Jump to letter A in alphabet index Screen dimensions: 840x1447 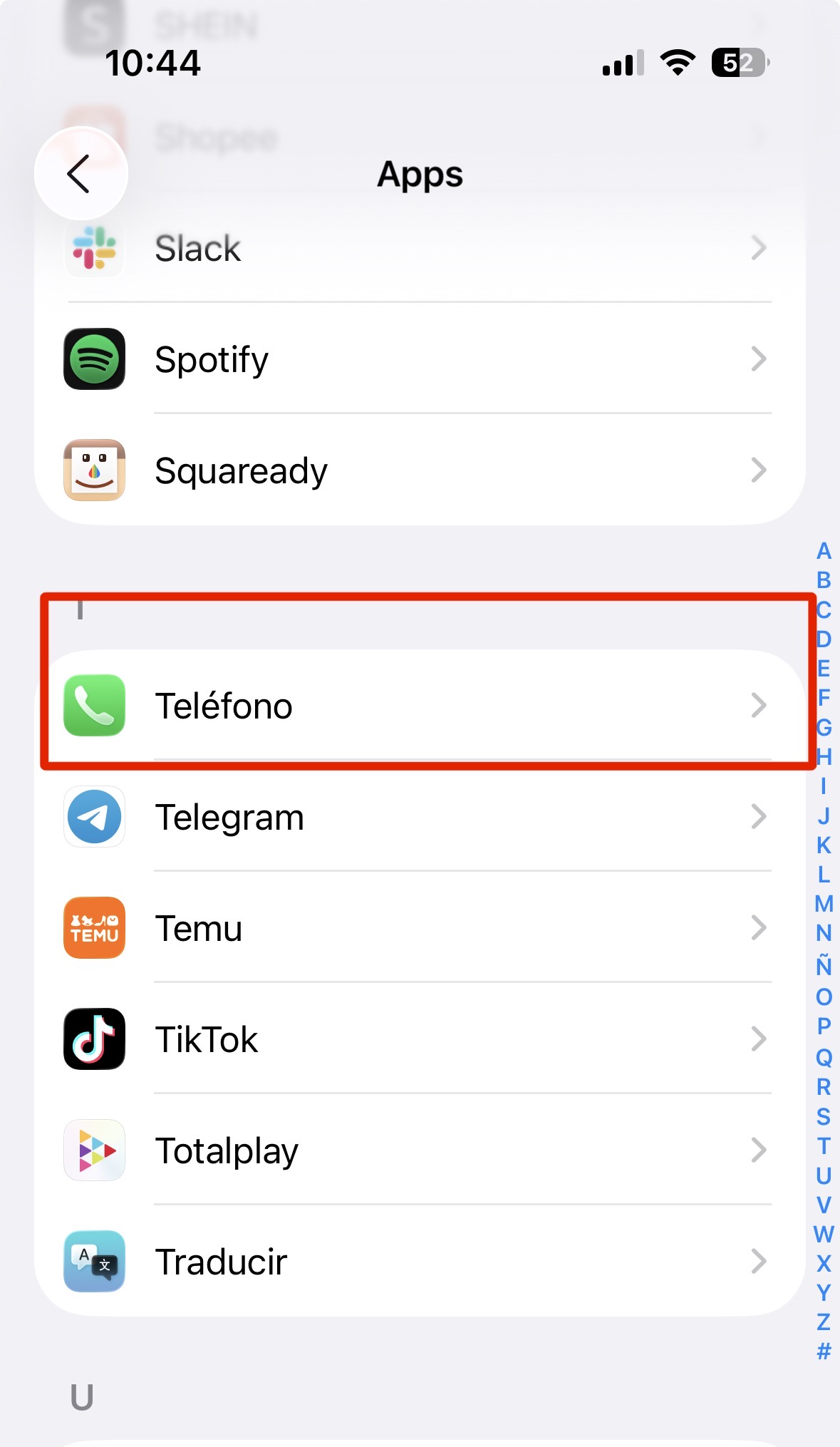pyautogui.click(x=824, y=551)
